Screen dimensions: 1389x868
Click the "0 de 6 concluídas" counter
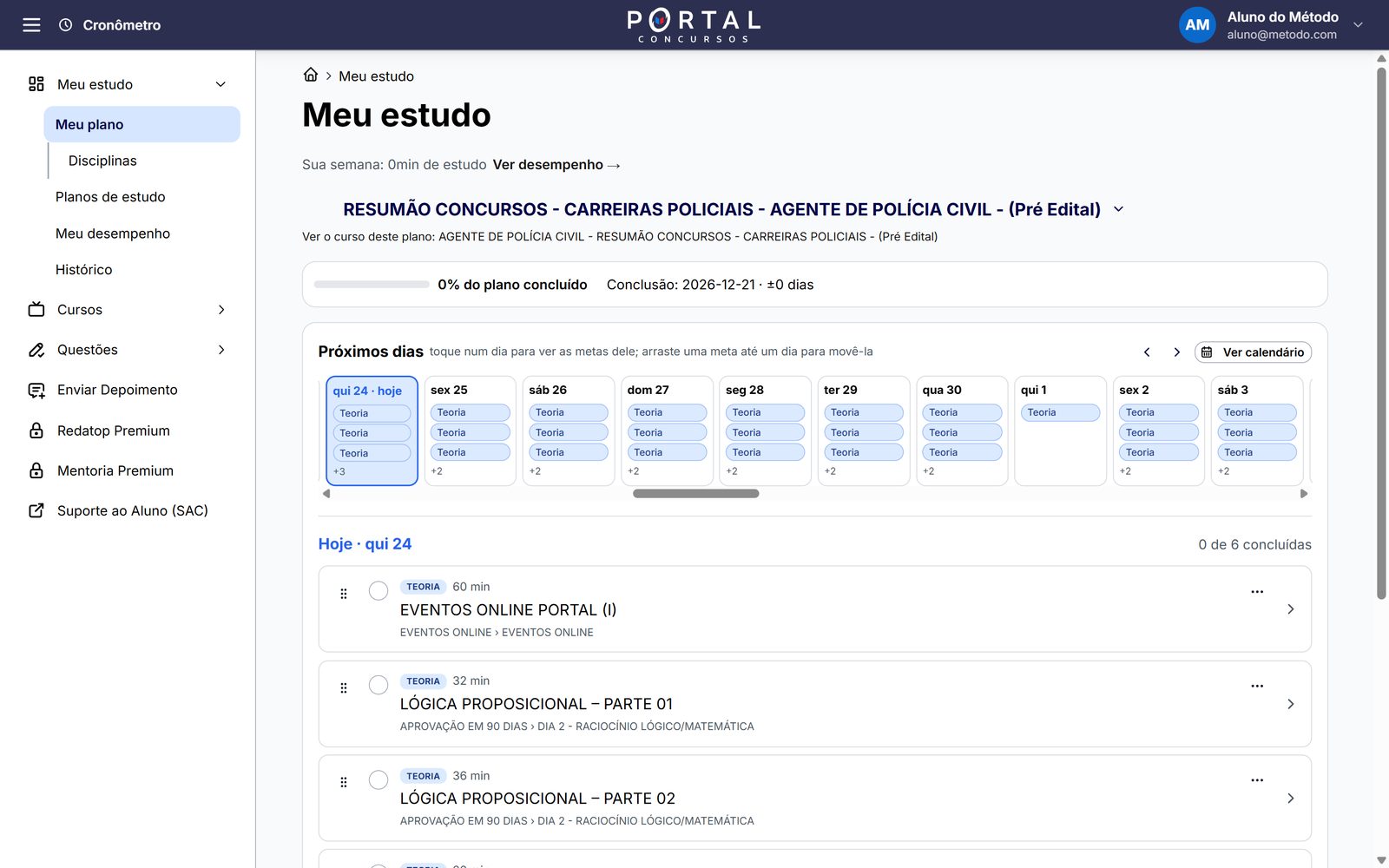click(x=1254, y=544)
